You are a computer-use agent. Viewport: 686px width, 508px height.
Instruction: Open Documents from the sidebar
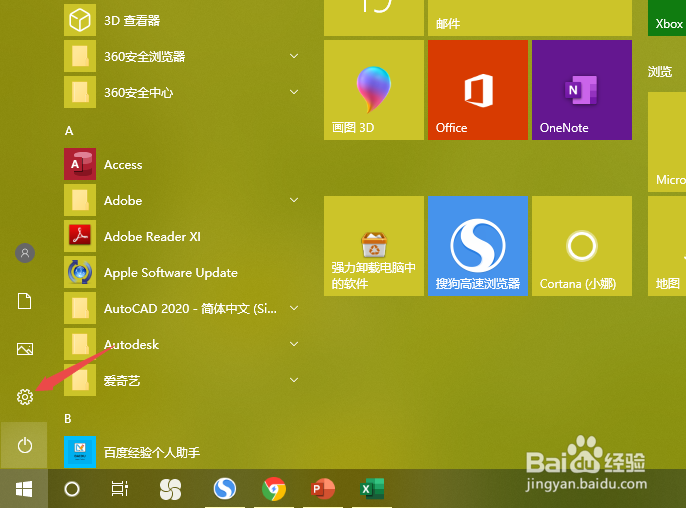24,301
